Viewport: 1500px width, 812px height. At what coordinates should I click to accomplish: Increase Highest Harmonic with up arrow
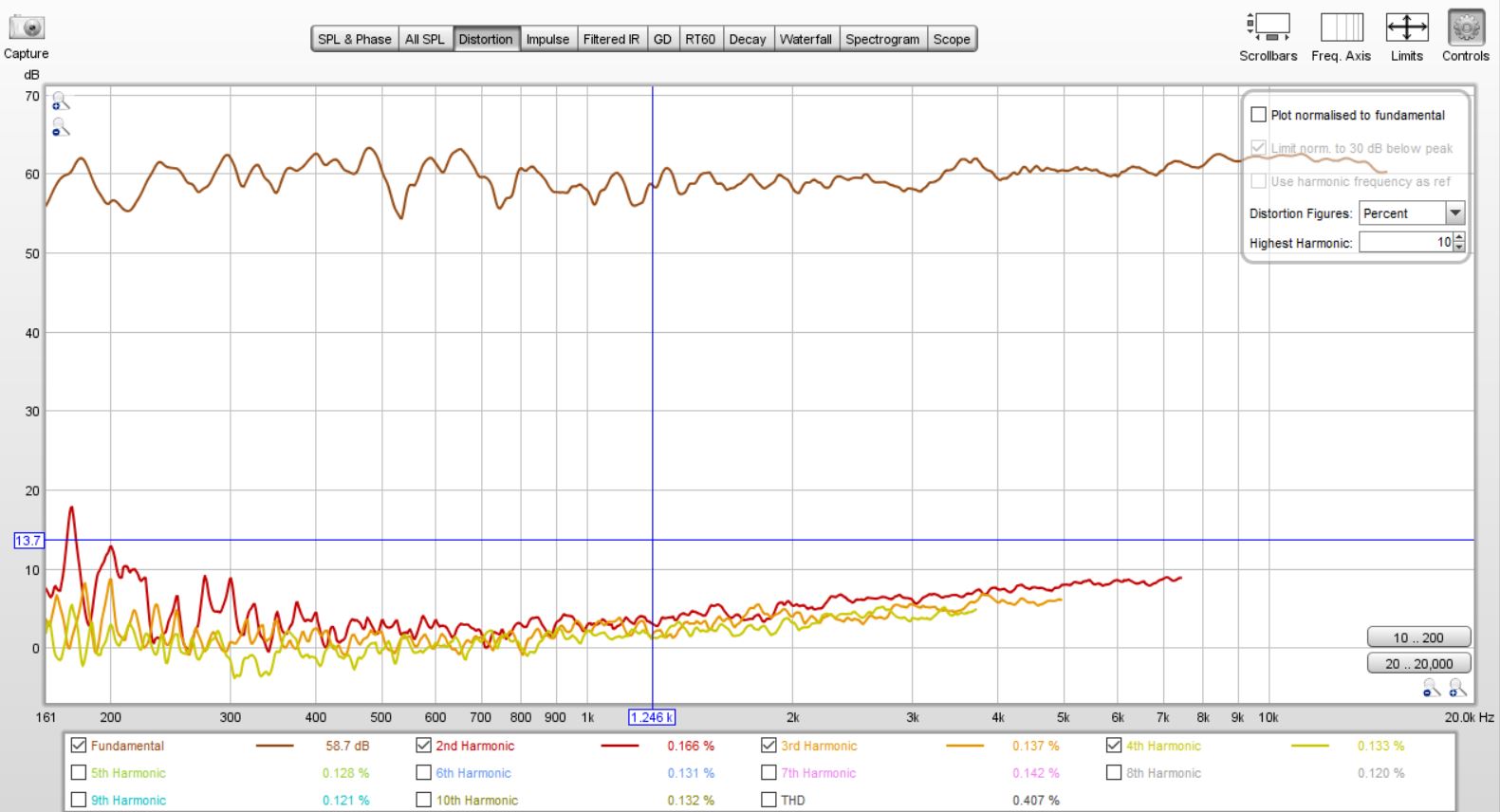(1459, 238)
